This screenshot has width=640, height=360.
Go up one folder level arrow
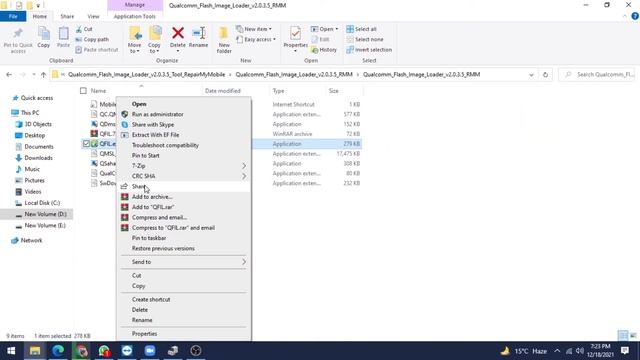click(43, 75)
